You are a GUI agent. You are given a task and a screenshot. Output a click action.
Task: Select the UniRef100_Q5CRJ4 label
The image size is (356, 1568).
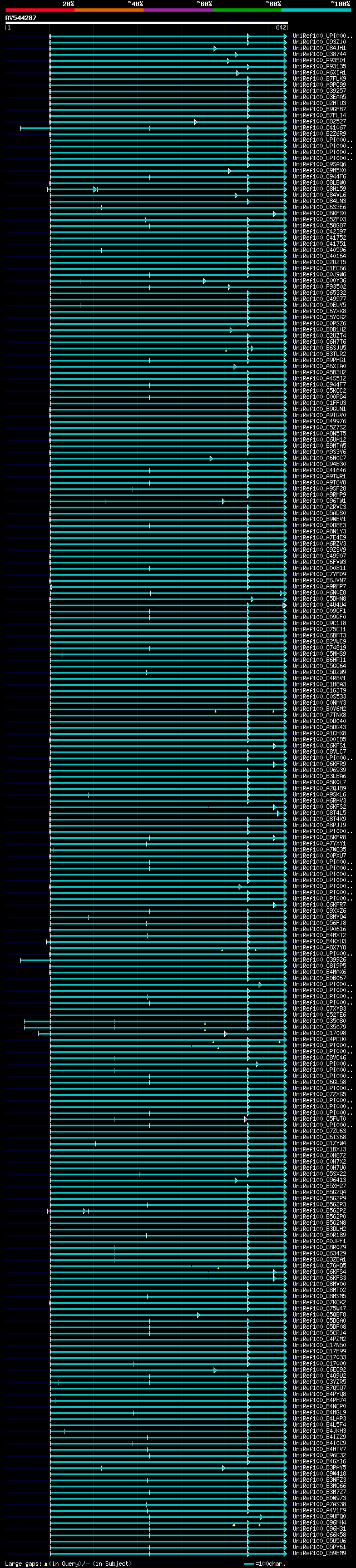[319, 1333]
